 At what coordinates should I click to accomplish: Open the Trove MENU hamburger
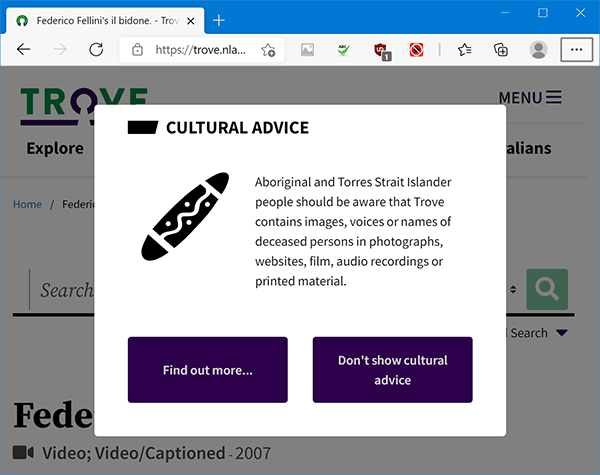530,97
